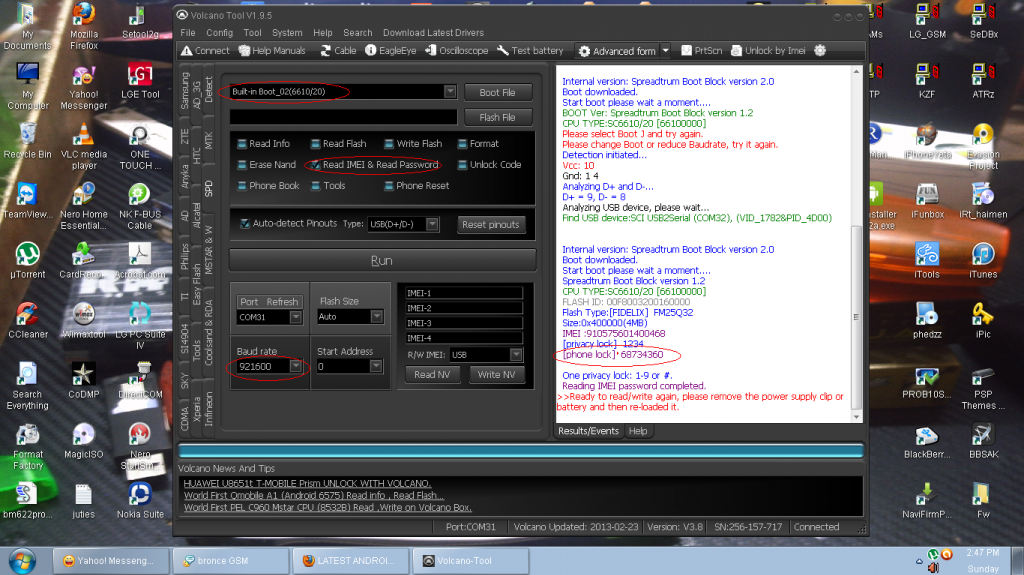The width and height of the screenshot is (1024, 575).
Task: Enable the Read Flash checkbox
Action: pyautogui.click(x=316, y=144)
